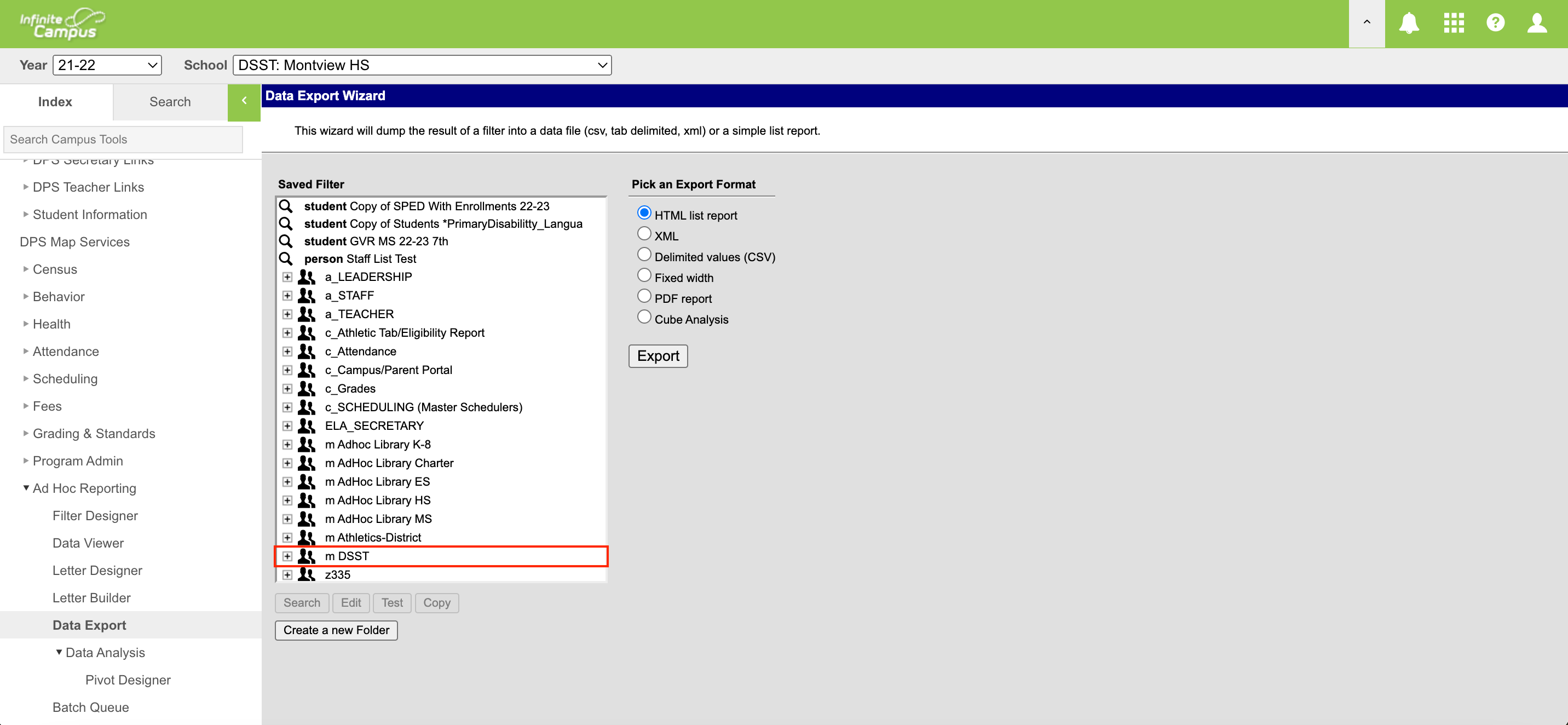Click the Export button
This screenshot has height=725, width=1568.
(x=658, y=356)
